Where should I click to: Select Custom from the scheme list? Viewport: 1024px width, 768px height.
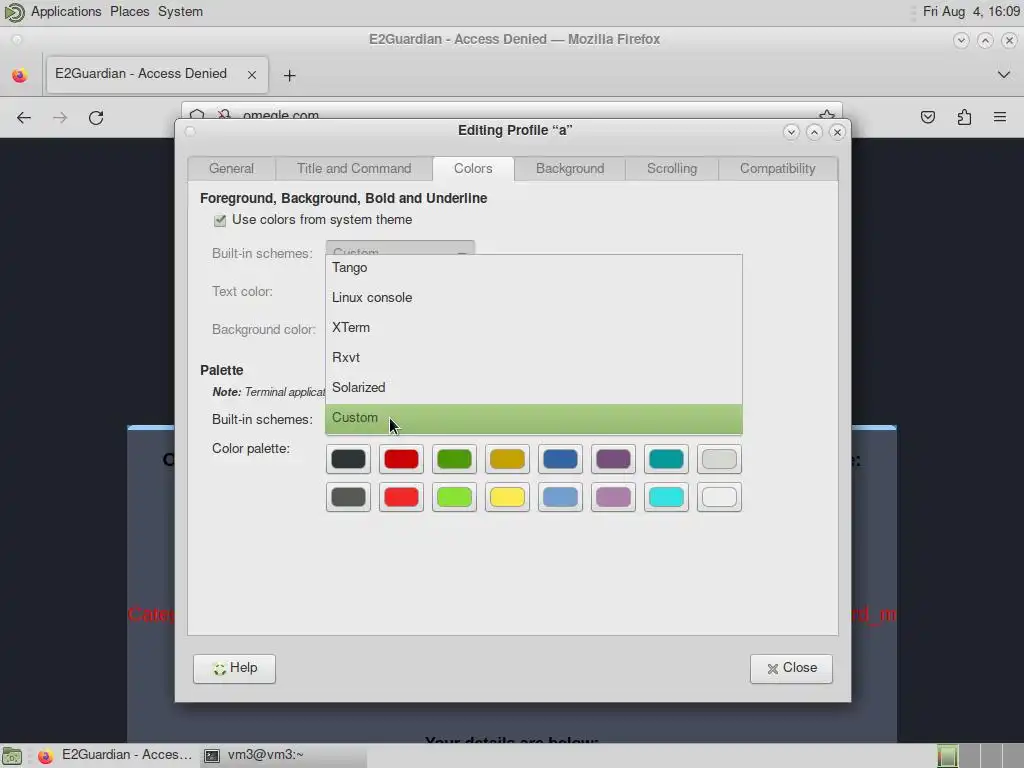click(534, 419)
